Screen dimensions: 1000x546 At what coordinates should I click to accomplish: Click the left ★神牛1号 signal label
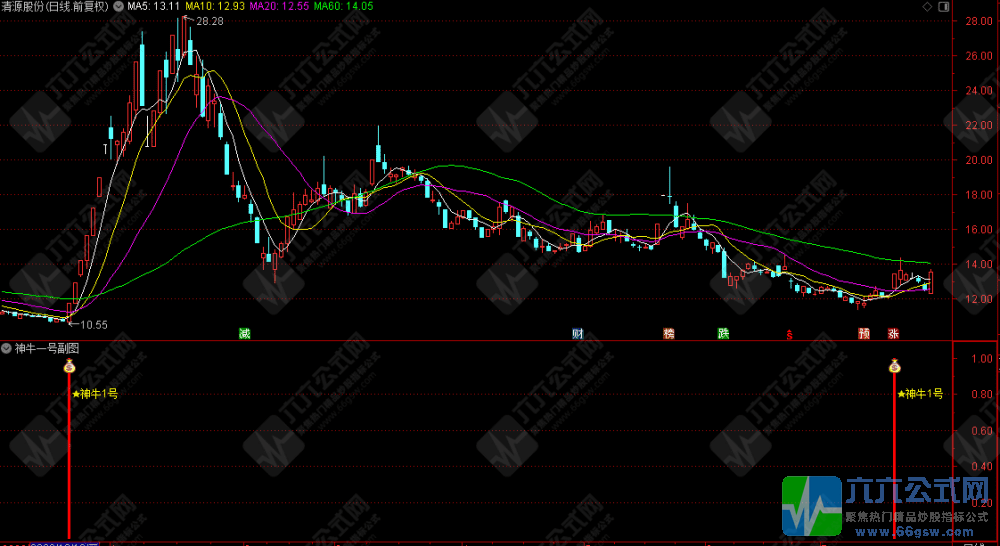tap(96, 394)
